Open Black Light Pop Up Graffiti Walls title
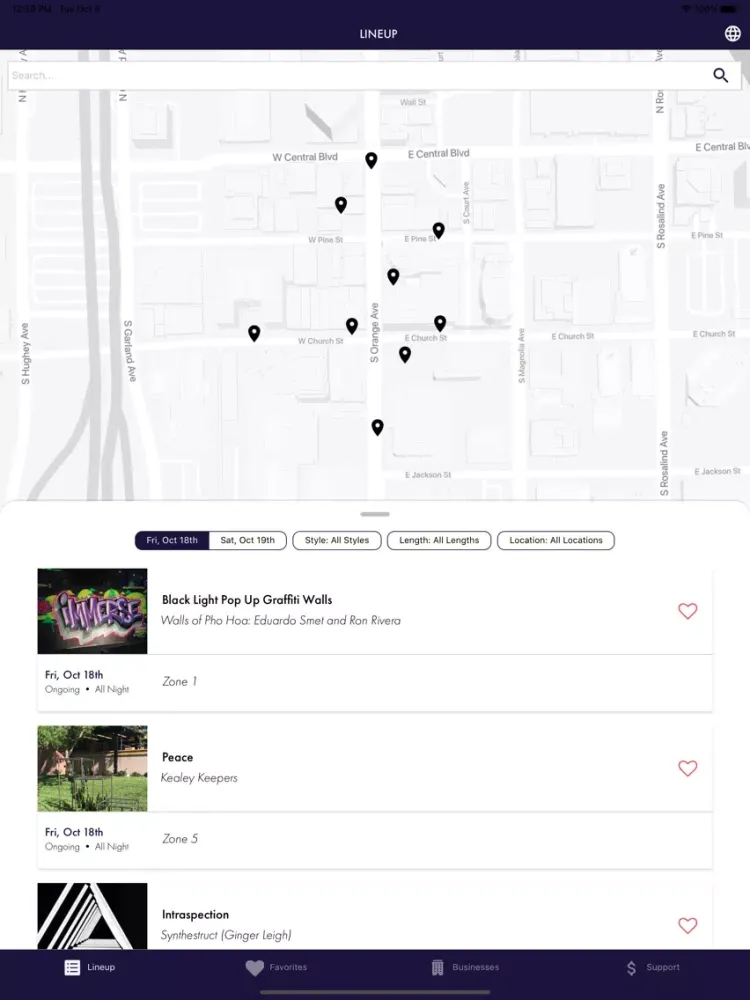This screenshot has height=1000, width=750. (247, 599)
